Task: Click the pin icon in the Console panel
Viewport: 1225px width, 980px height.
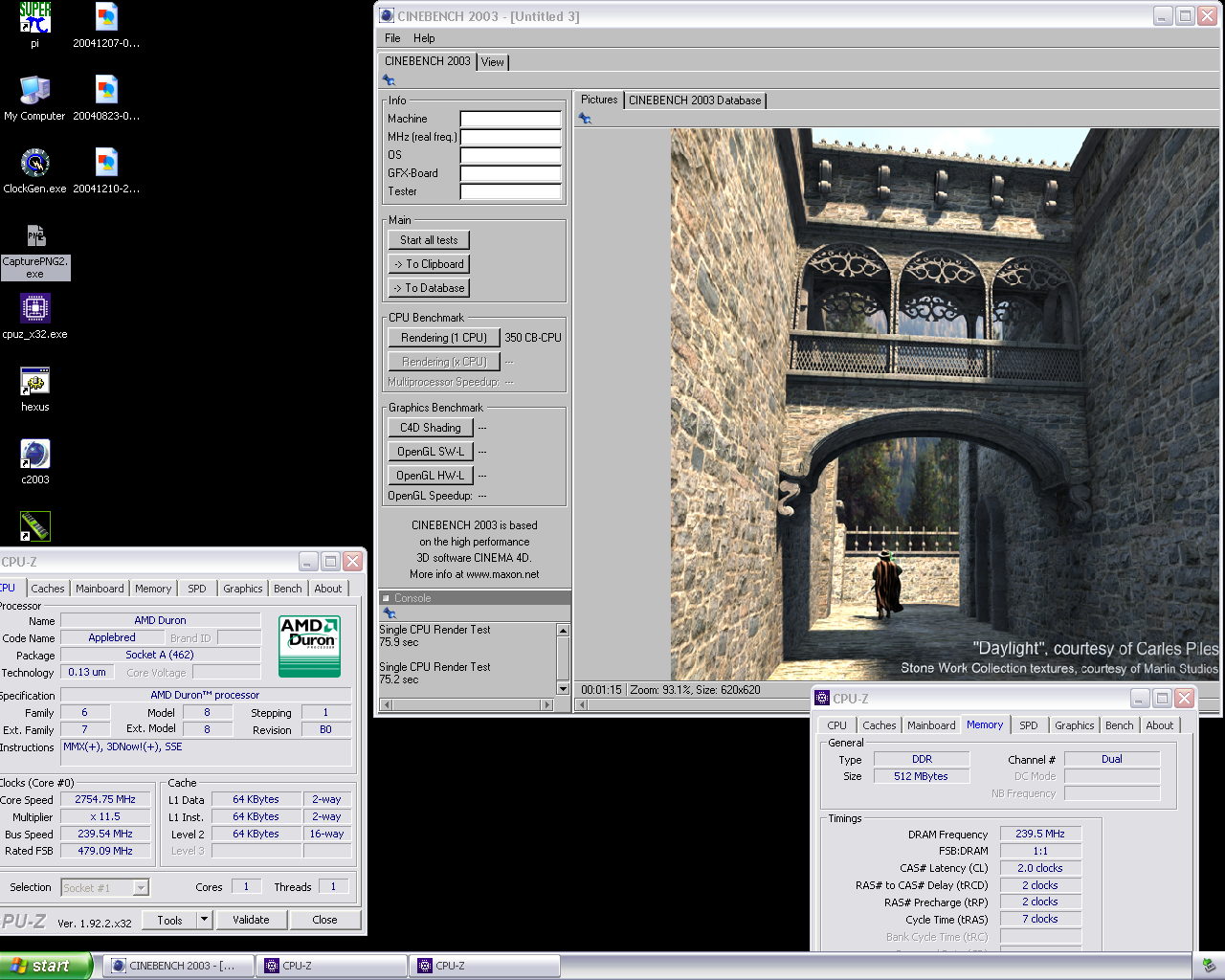Action: point(389,612)
